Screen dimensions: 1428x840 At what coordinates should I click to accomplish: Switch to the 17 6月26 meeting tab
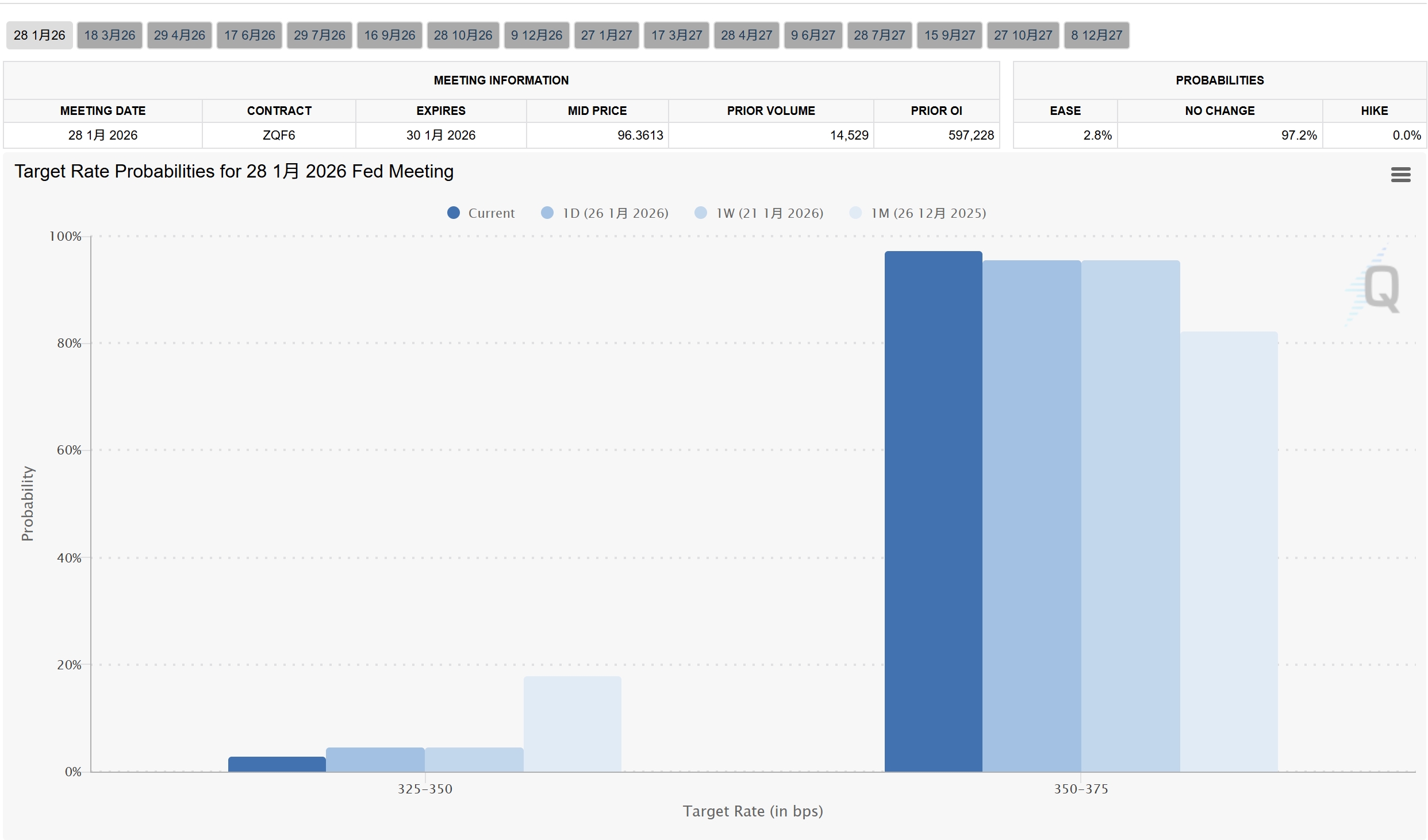tap(249, 36)
